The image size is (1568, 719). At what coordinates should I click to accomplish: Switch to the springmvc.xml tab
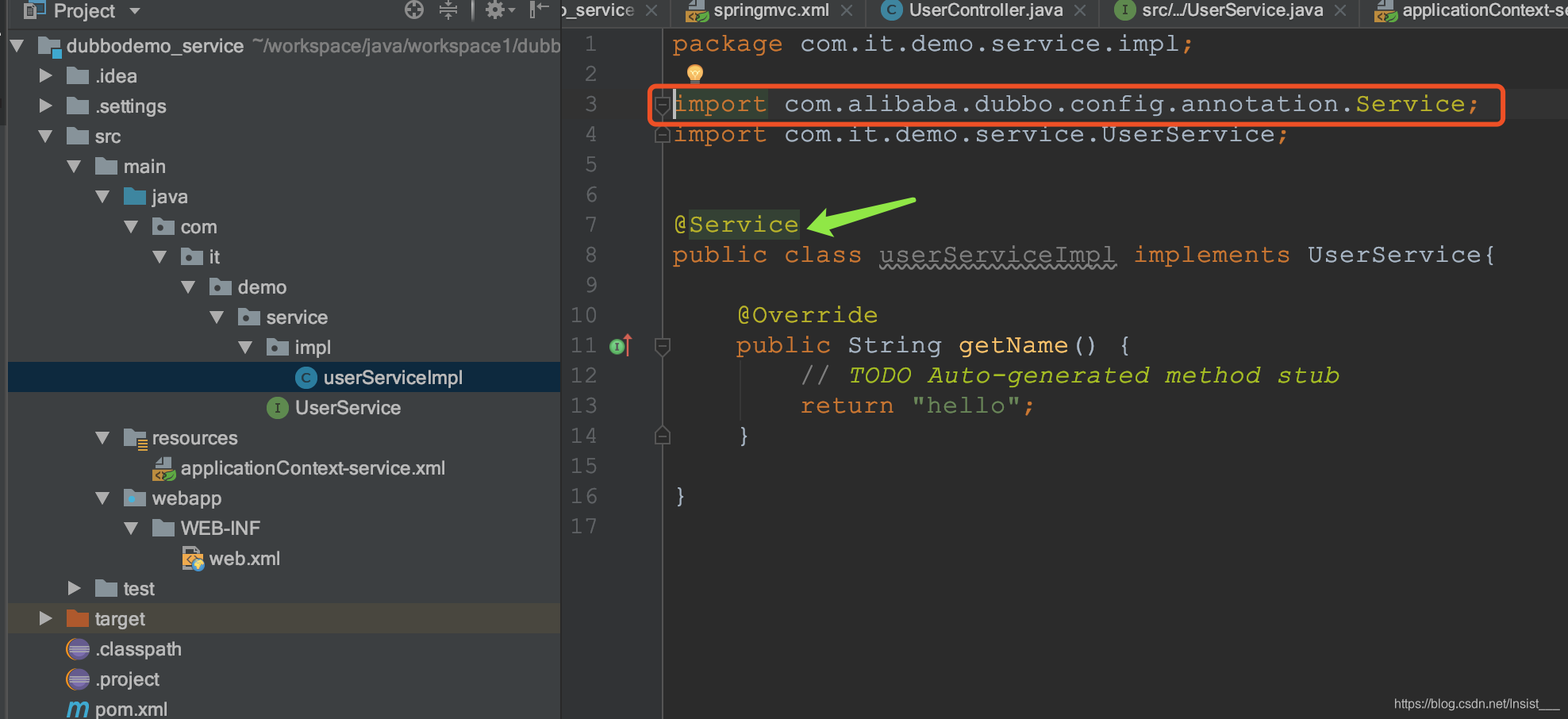pyautogui.click(x=771, y=10)
